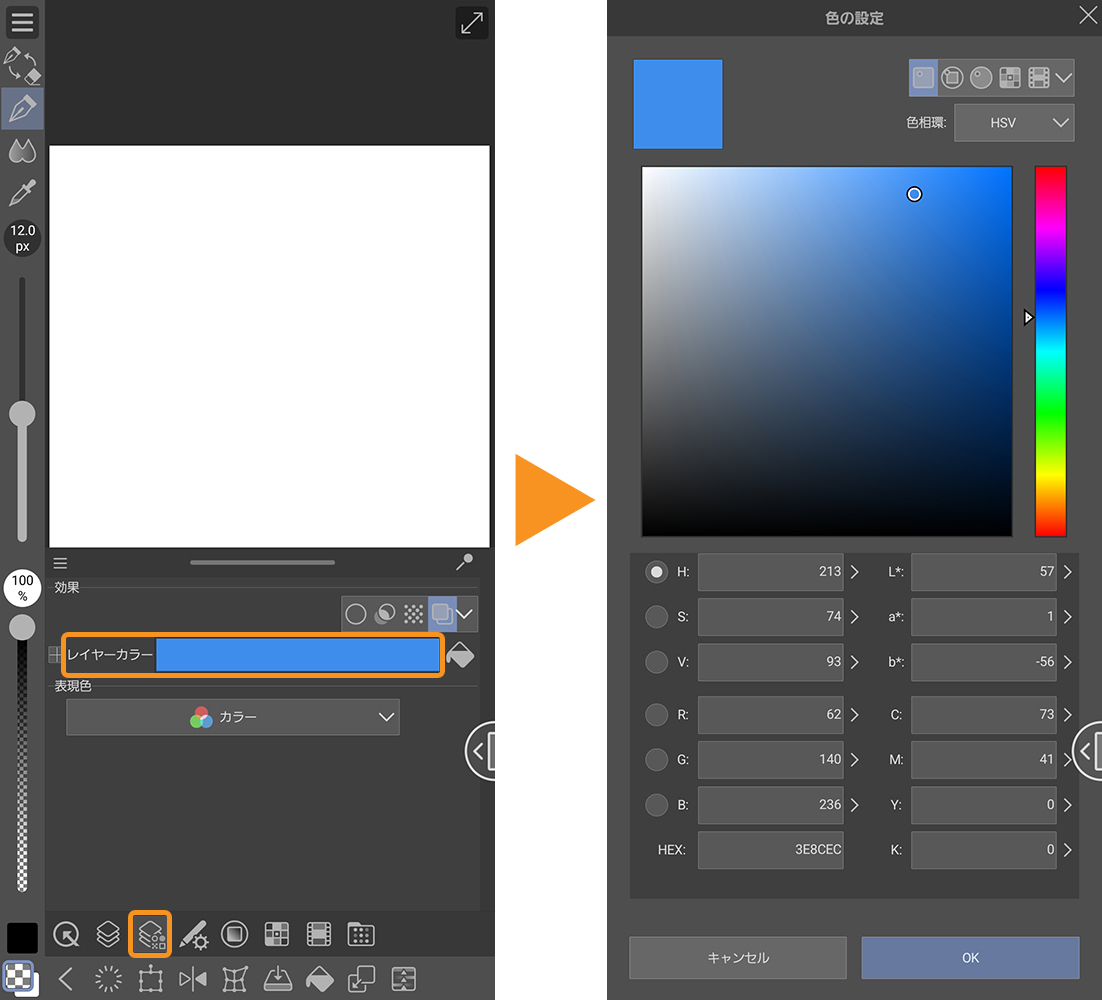The width and height of the screenshot is (1102, 1000).
Task: Click the HEX value input field
Action: click(770, 850)
